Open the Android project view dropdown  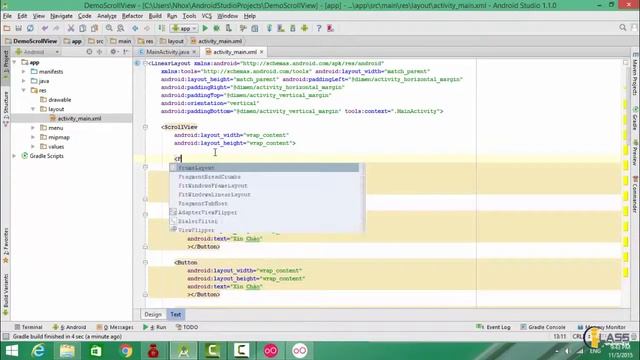click(x=37, y=52)
